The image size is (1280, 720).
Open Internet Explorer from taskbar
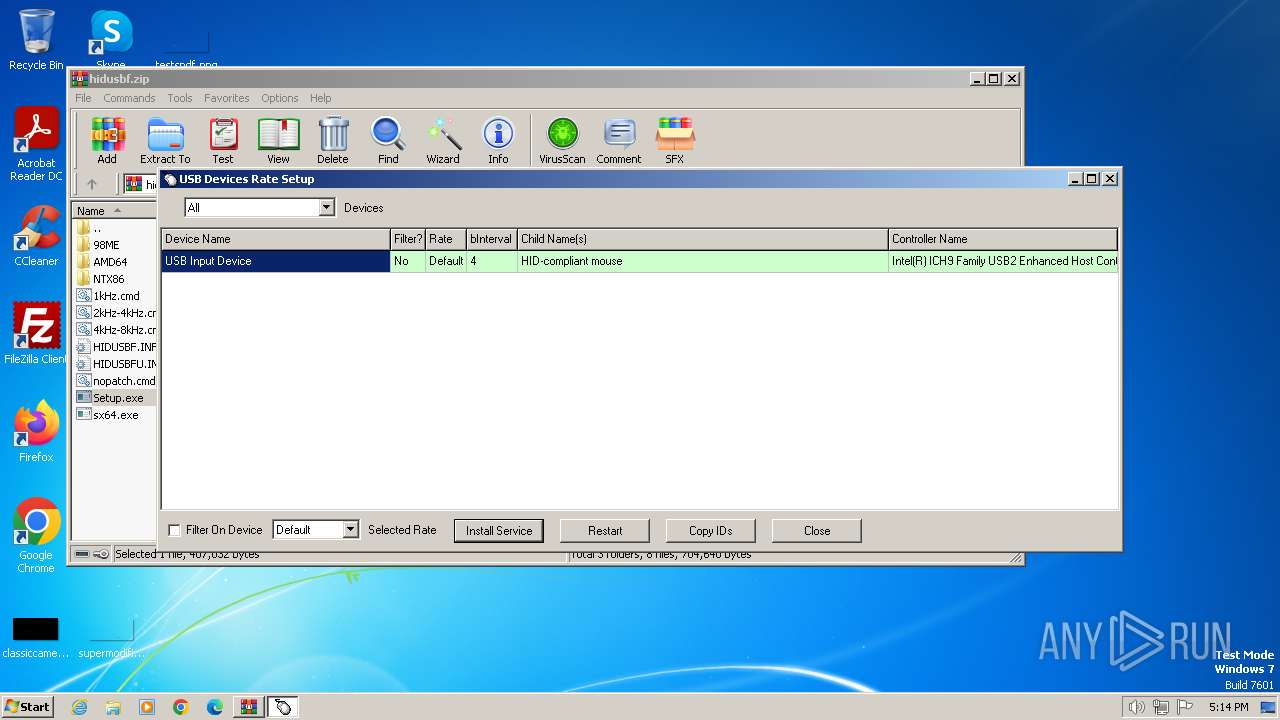coord(79,707)
